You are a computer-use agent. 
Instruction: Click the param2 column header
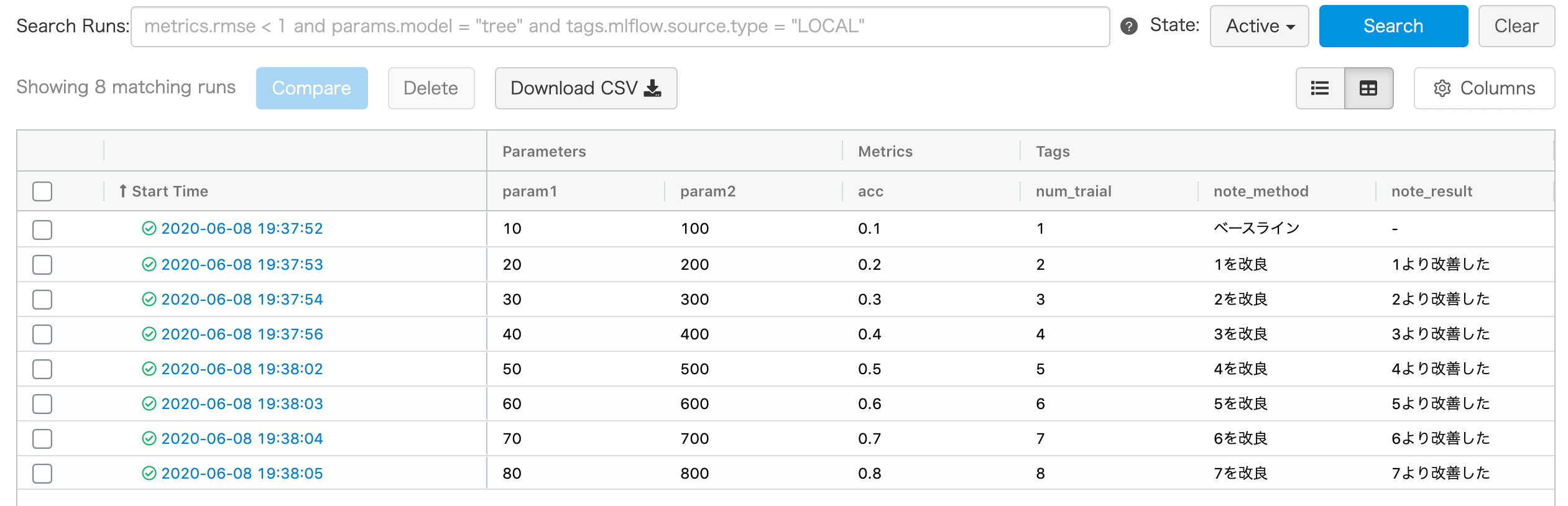point(708,191)
